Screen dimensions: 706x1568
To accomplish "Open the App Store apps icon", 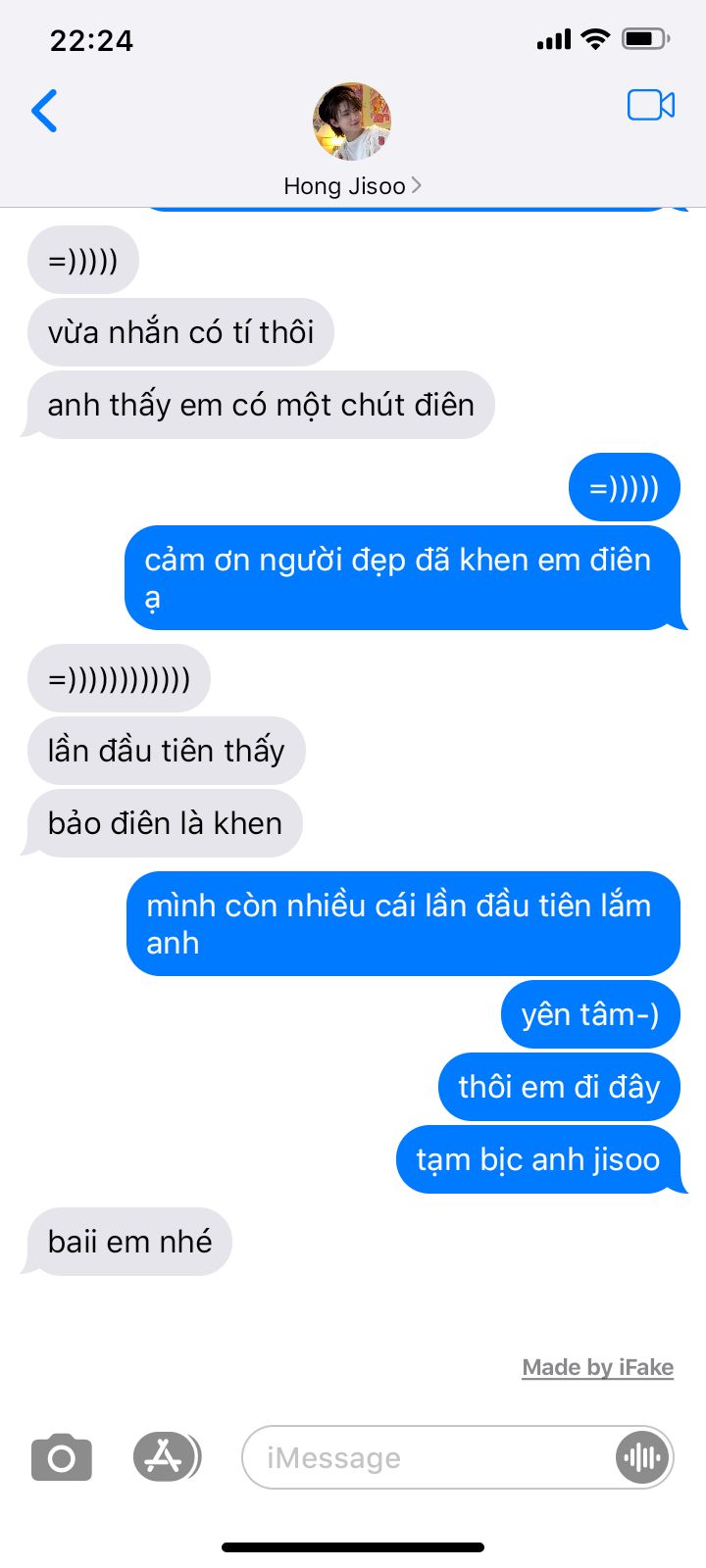I will point(165,1457).
